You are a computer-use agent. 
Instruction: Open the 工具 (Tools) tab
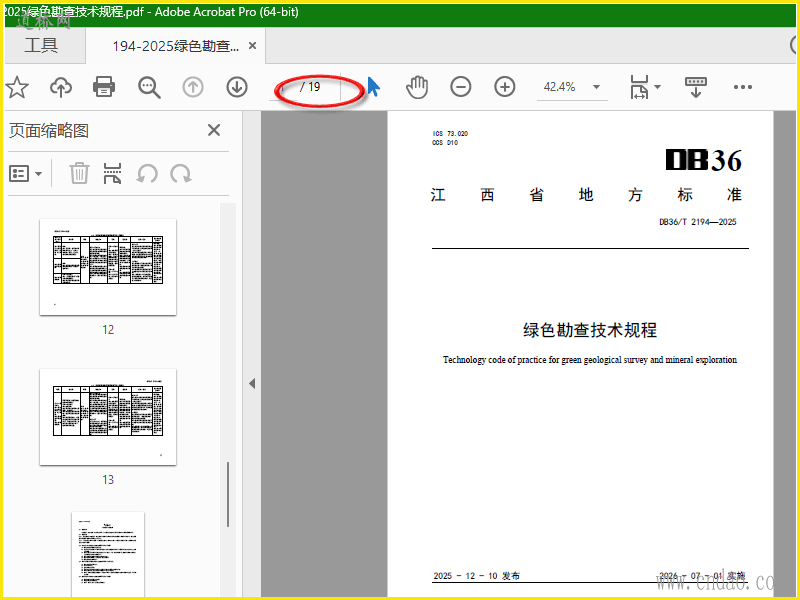(41, 45)
